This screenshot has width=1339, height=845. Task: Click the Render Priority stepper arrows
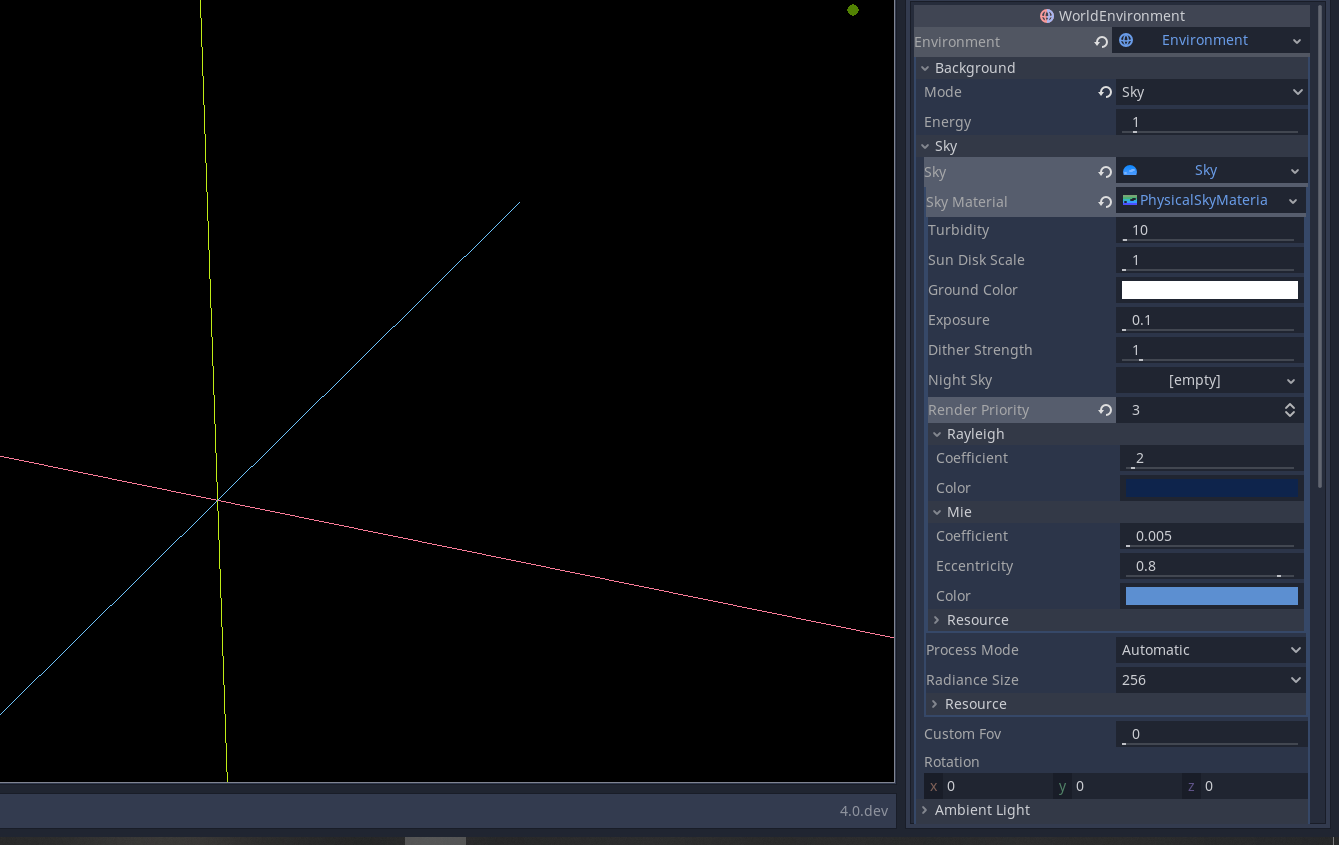(1290, 410)
